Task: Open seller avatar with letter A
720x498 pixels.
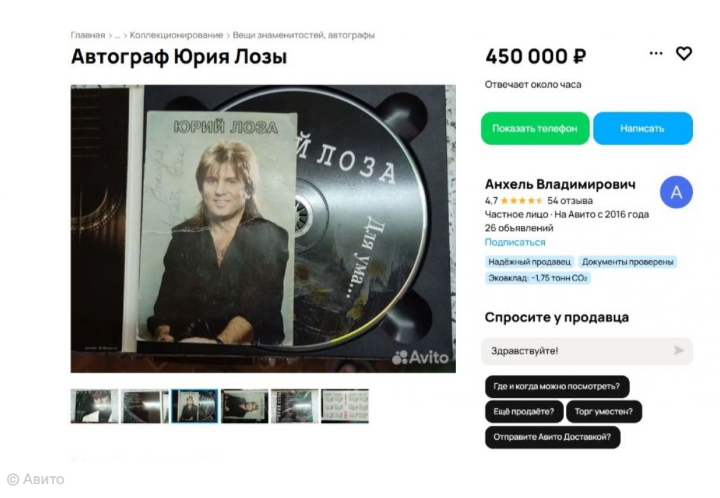Action: coord(676,192)
